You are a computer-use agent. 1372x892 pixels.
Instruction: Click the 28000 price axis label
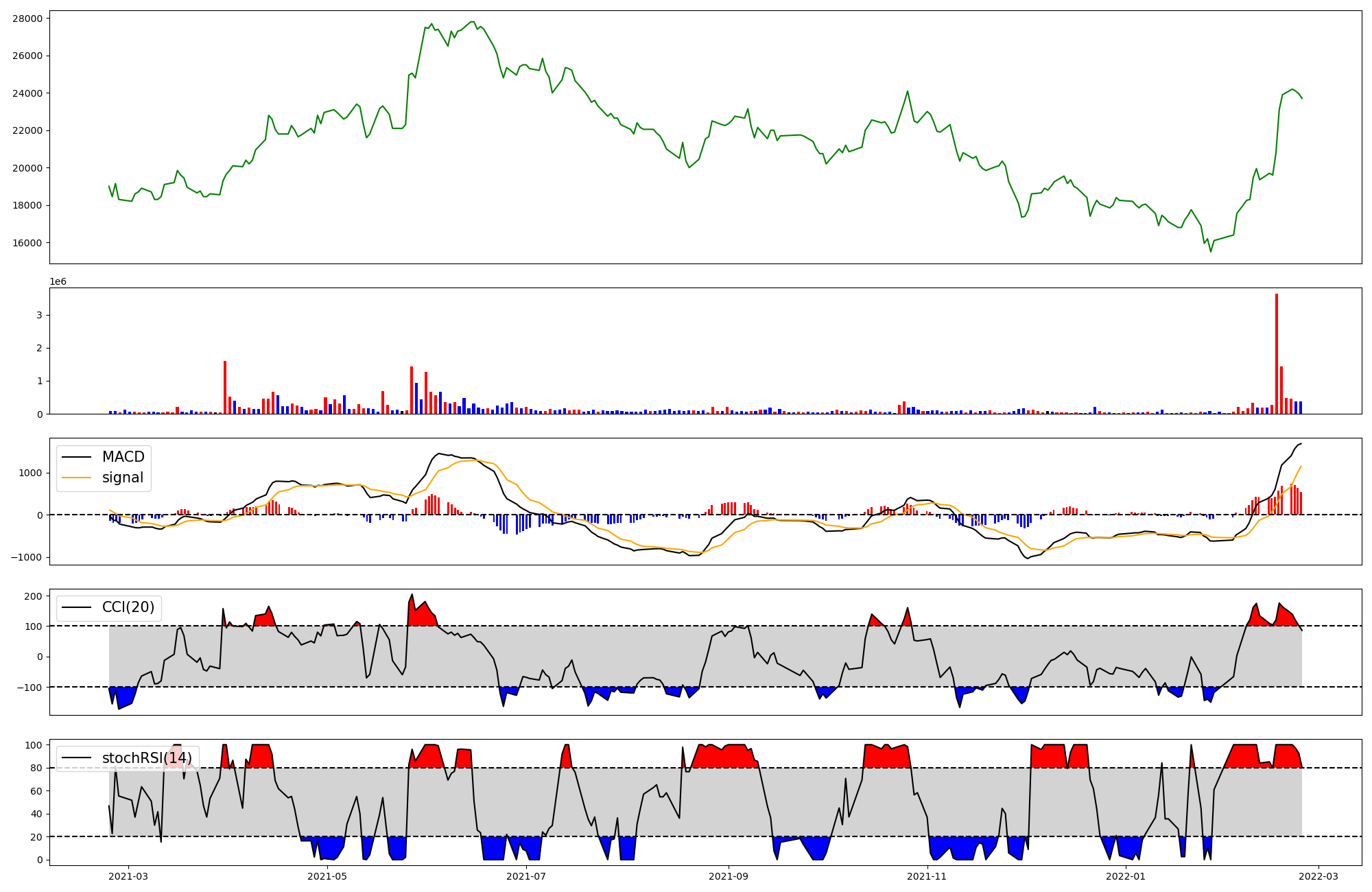[27, 19]
